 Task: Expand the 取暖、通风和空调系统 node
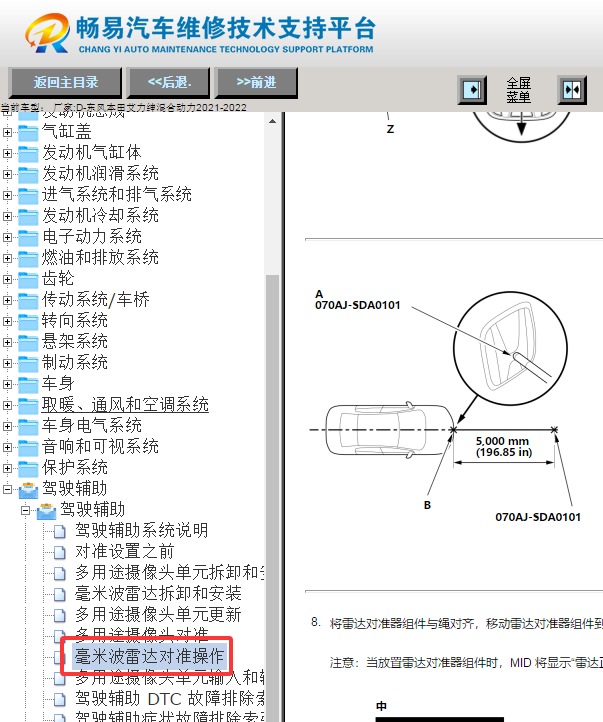pos(7,405)
